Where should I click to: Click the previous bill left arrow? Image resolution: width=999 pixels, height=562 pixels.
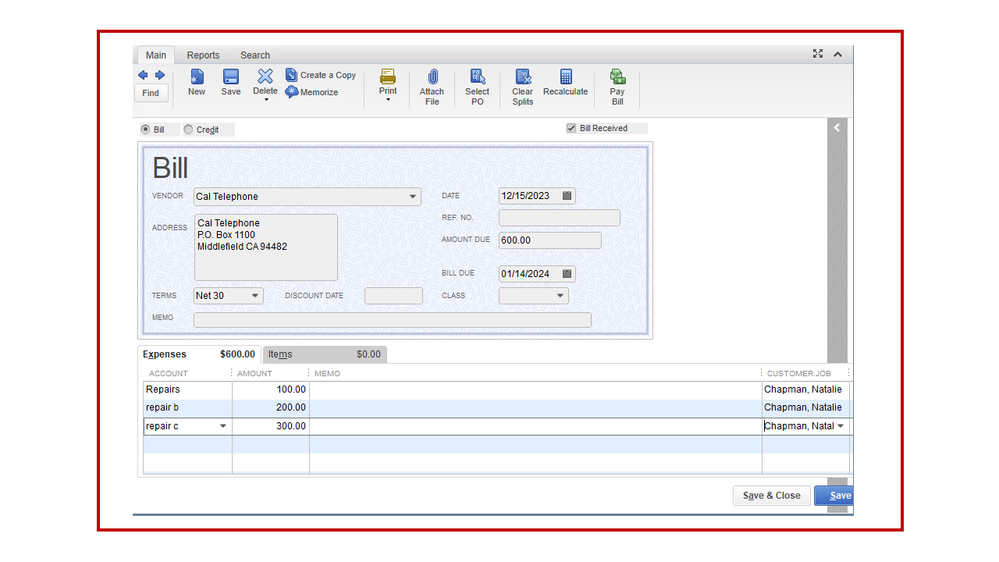(x=143, y=75)
